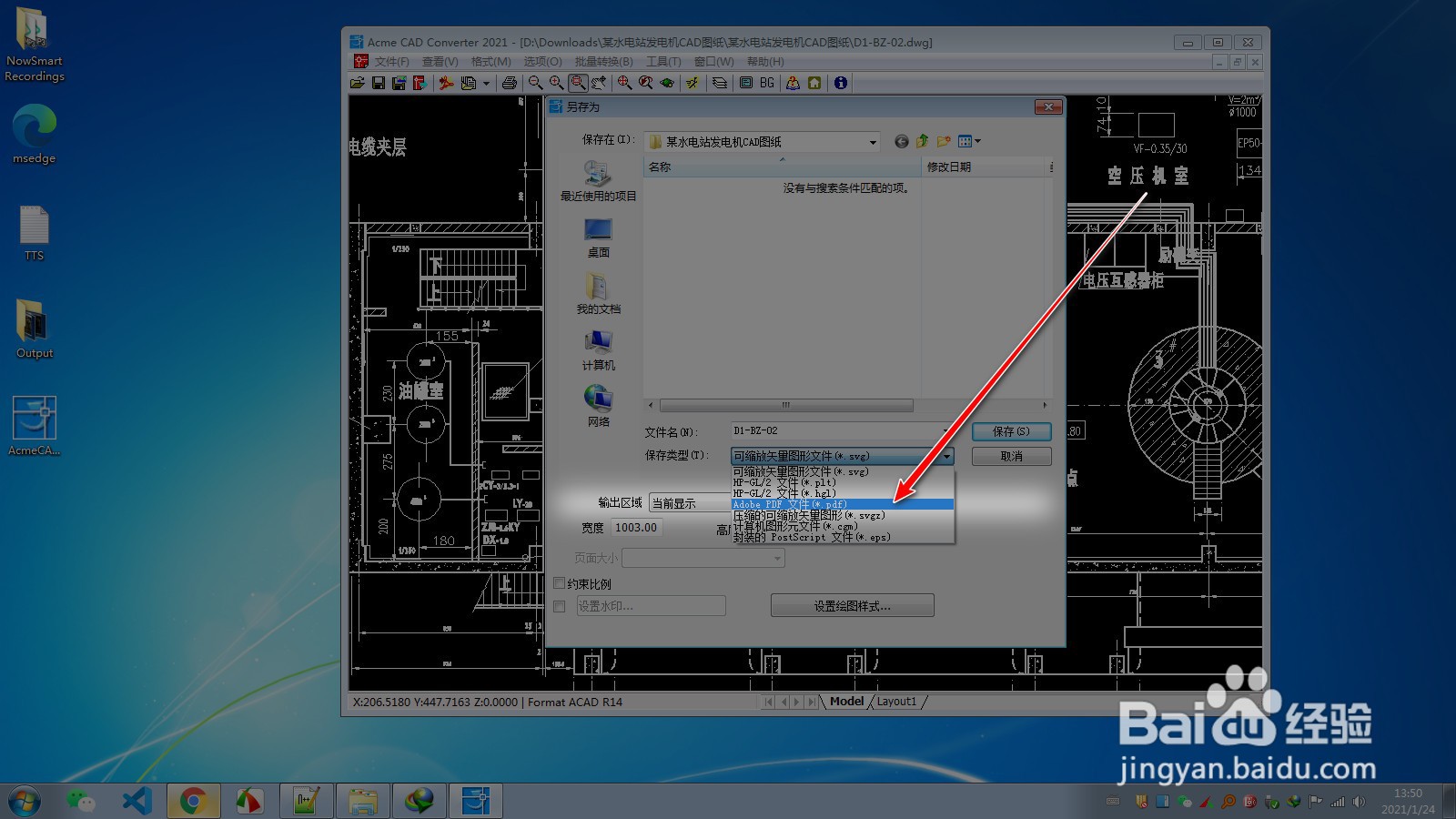Click the red PDF convert toolbar icon
The width and height of the screenshot is (1456, 819).
point(446,83)
